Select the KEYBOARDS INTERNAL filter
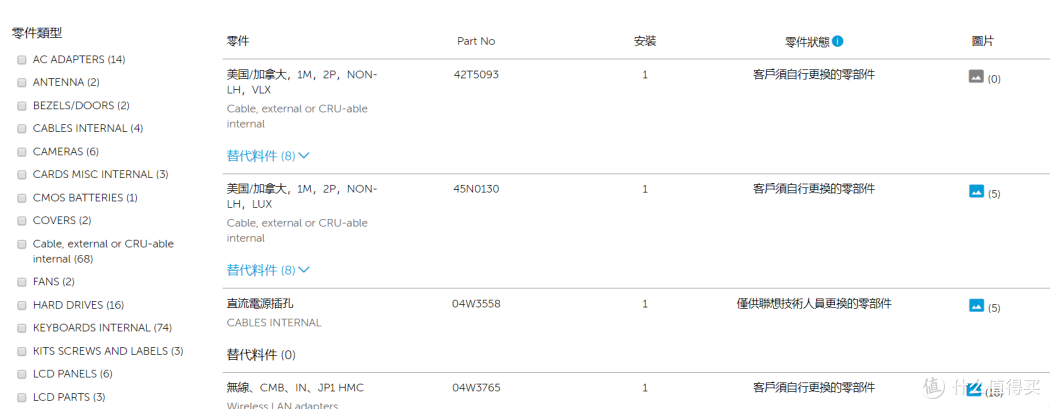 tap(22, 328)
